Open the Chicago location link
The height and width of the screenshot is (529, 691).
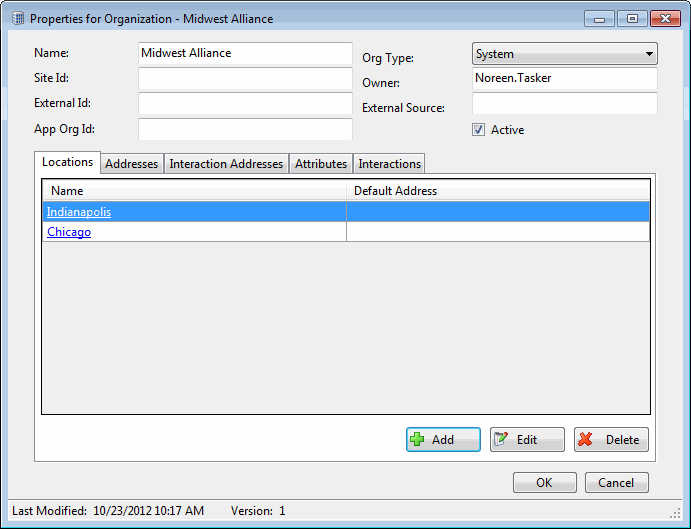pos(69,232)
